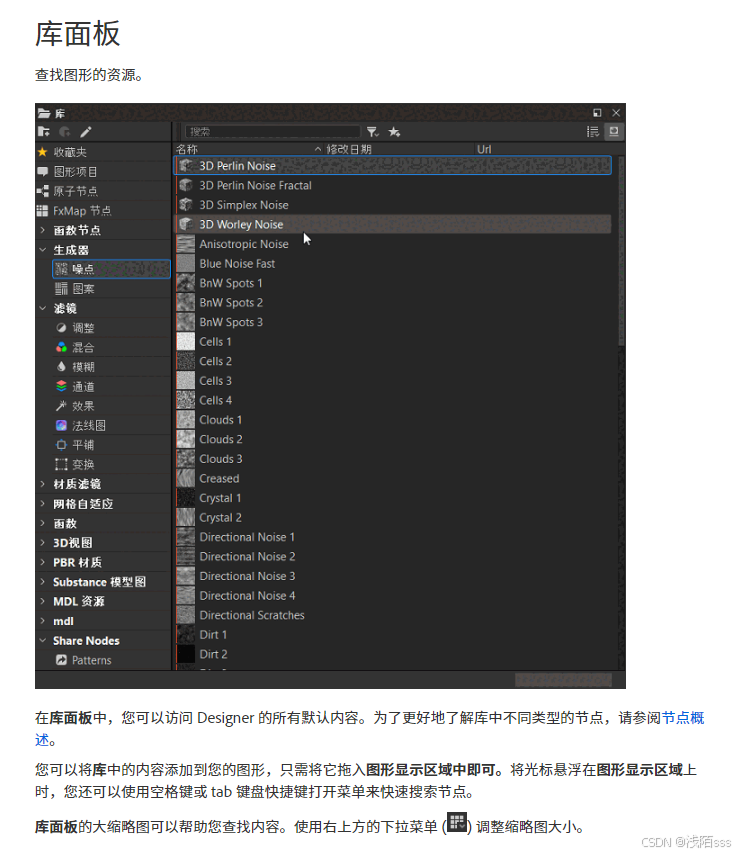Undock the library panel
The width and height of the screenshot is (745, 855).
click(x=597, y=113)
